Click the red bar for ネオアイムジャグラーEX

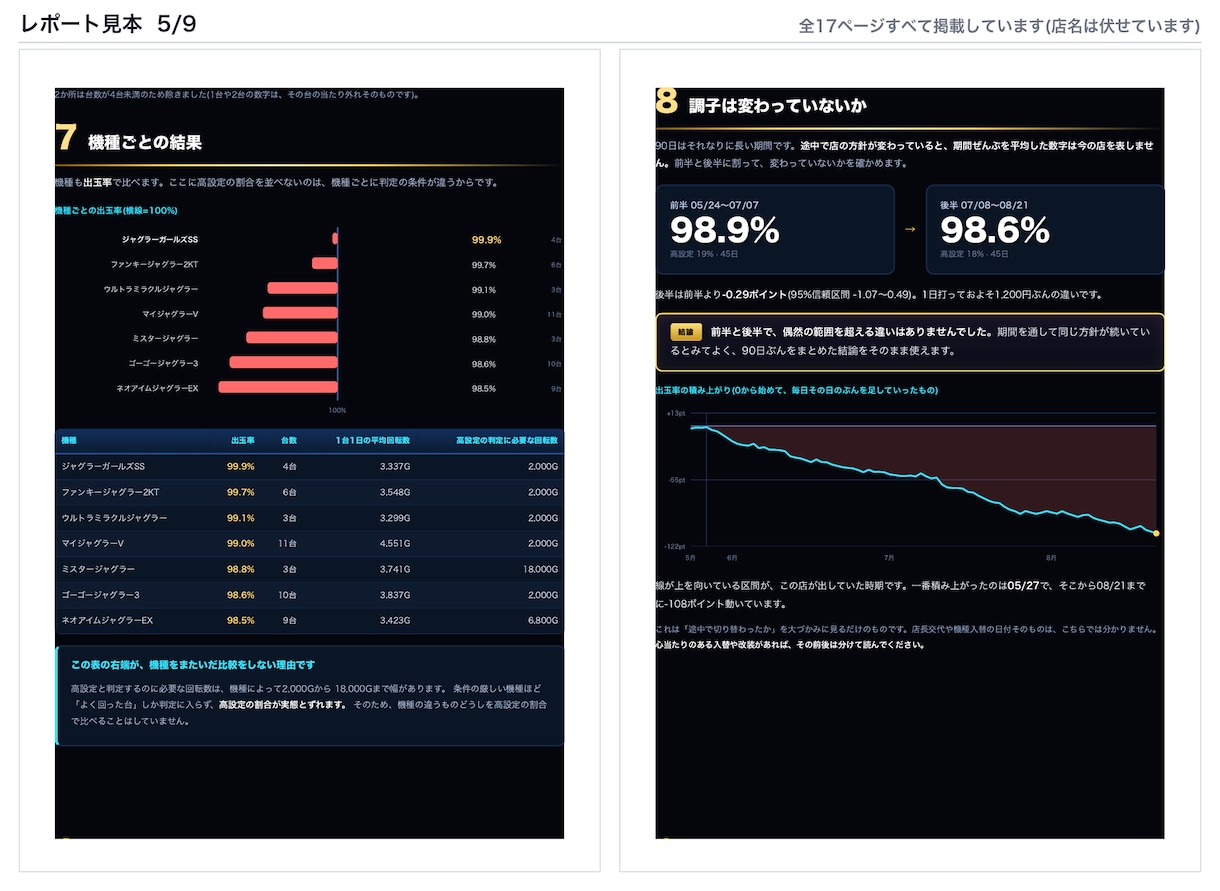(x=278, y=387)
